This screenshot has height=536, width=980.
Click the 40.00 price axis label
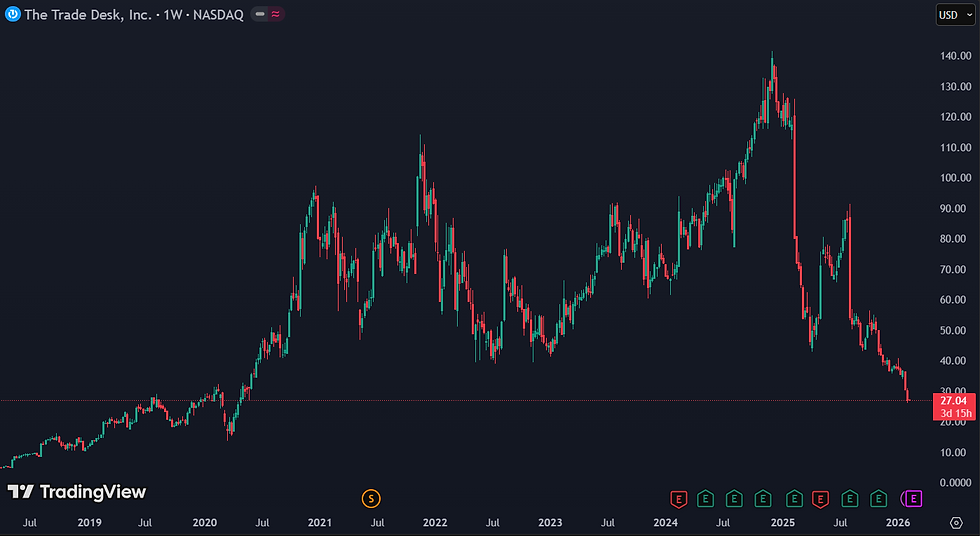pos(953,360)
